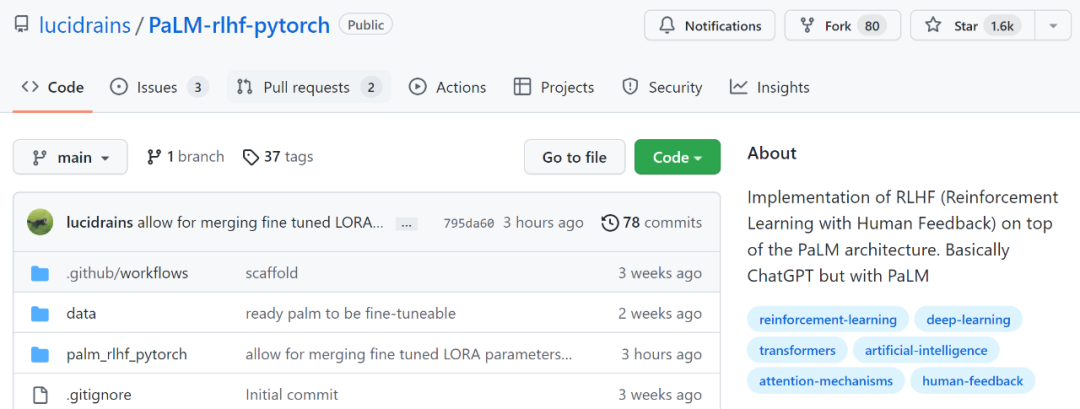
Task: Switch to the Issues tab
Action: [158, 87]
